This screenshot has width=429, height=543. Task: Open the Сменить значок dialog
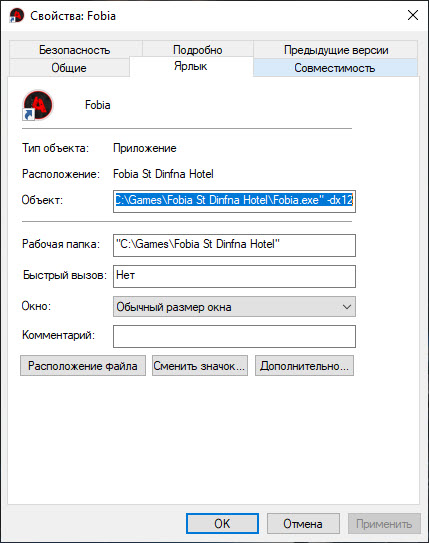point(200,366)
